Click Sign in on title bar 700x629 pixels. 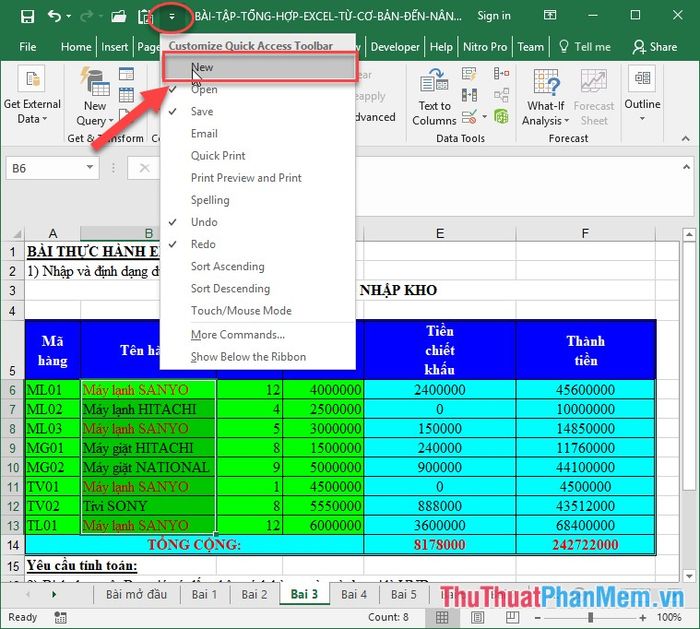[494, 16]
